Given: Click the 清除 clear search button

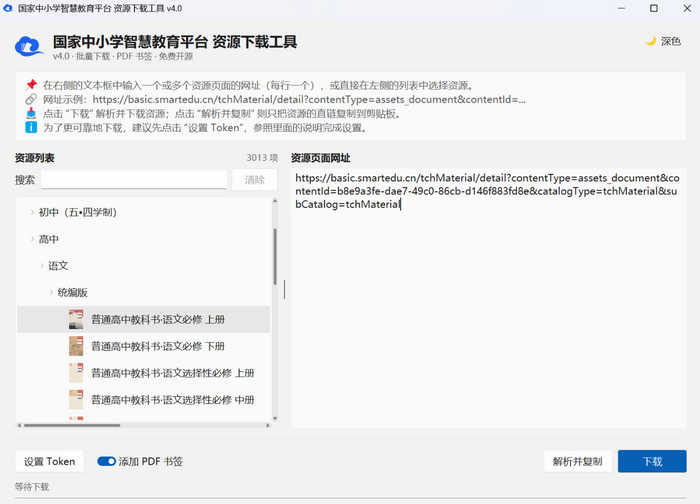Looking at the screenshot, I should [254, 180].
